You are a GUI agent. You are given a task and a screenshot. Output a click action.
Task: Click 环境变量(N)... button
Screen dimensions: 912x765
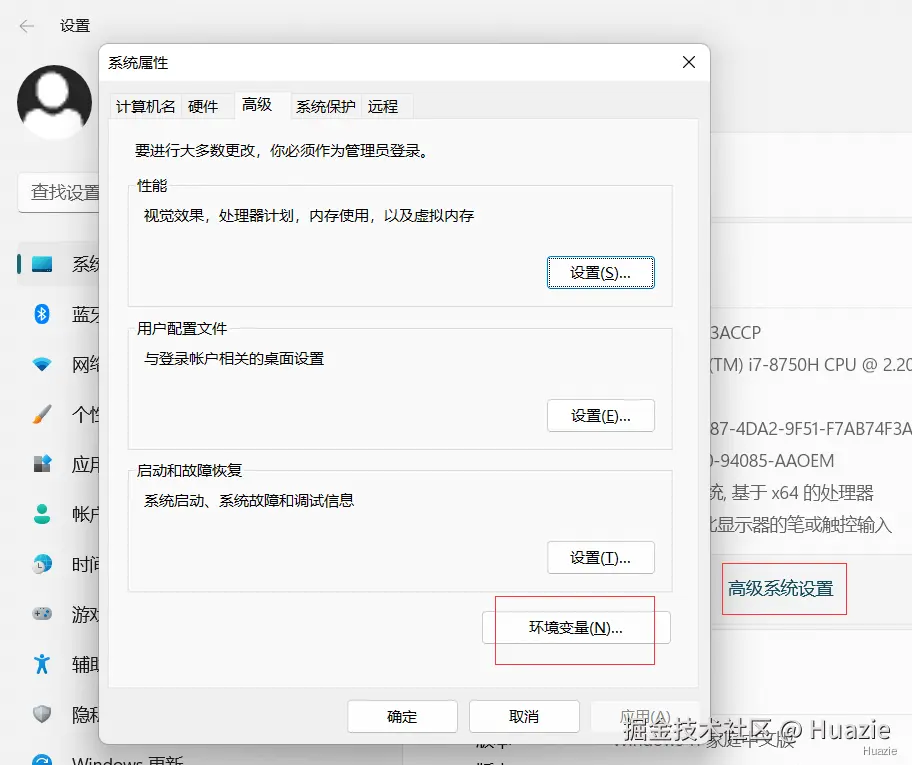pyautogui.click(x=576, y=628)
